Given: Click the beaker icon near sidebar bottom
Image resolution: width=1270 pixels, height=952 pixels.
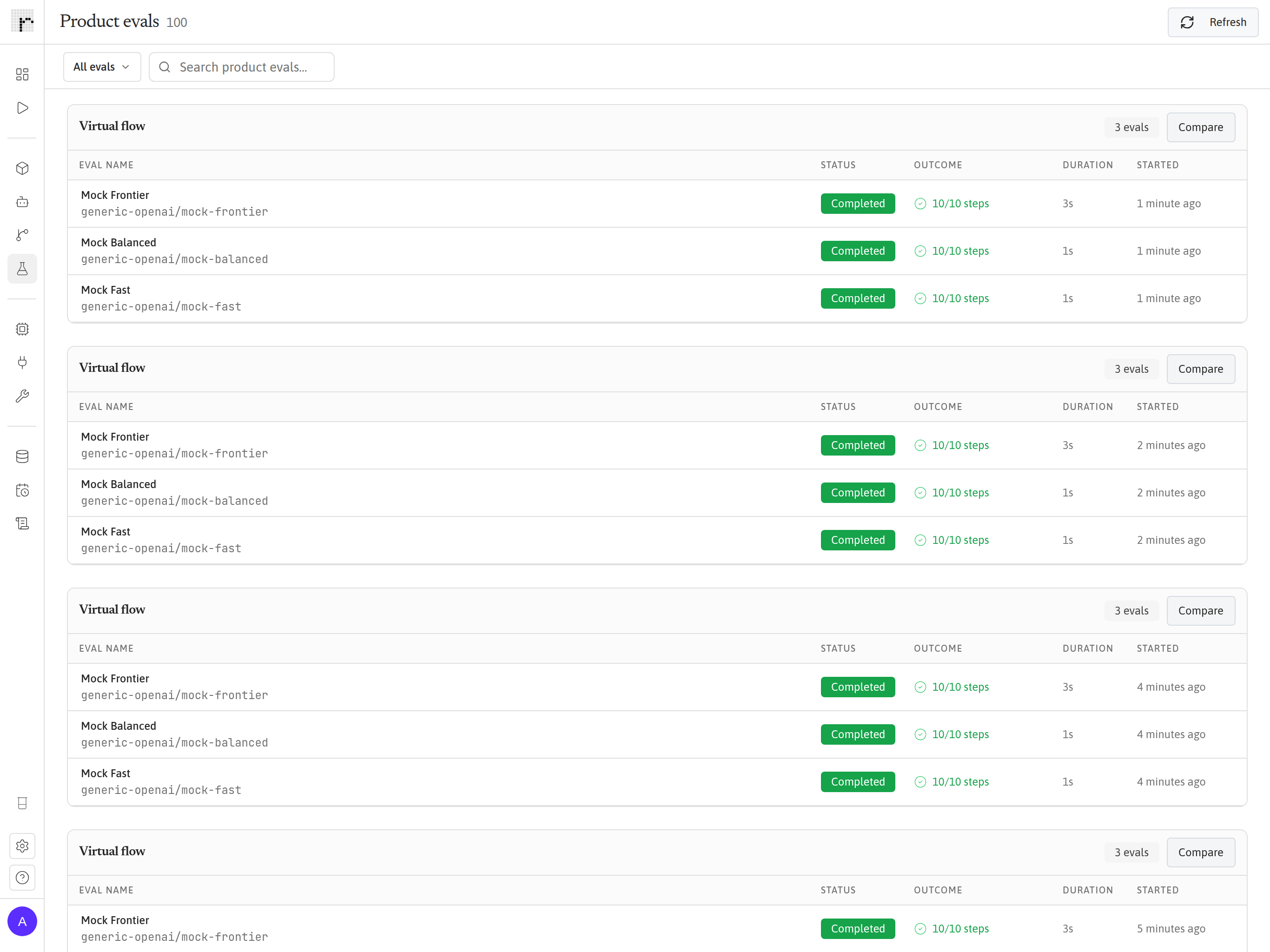Looking at the screenshot, I should 22,803.
